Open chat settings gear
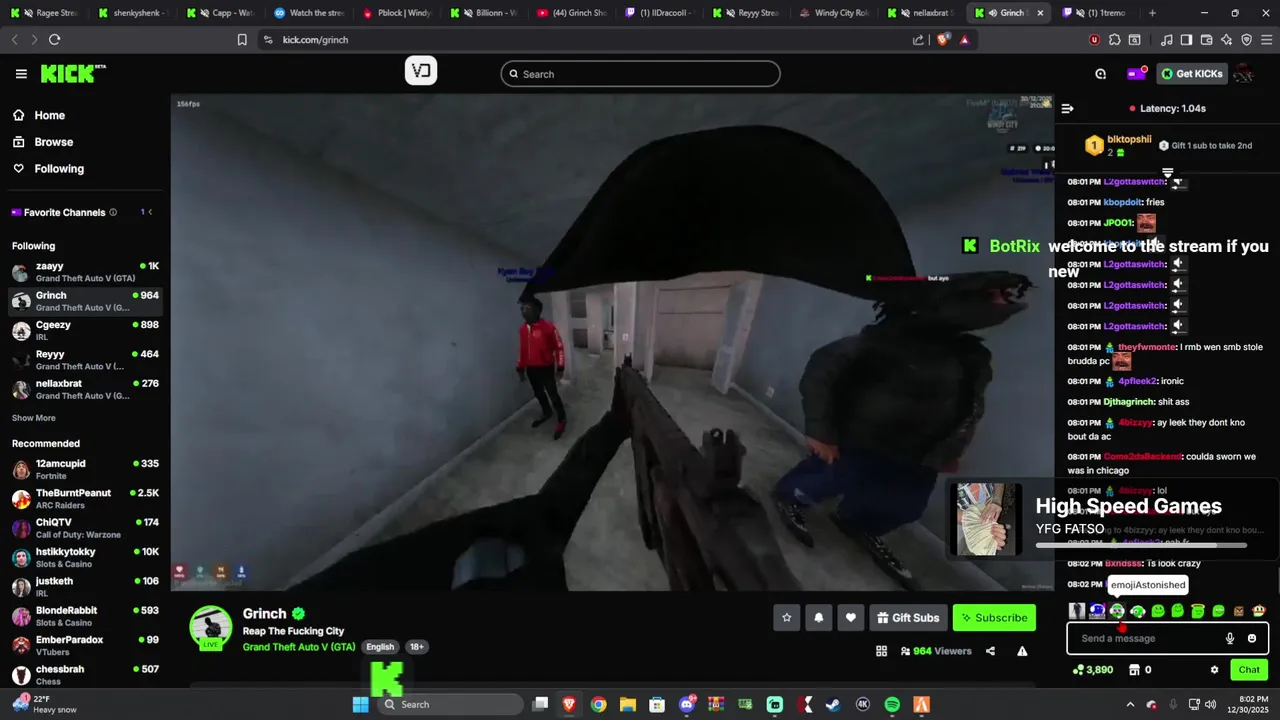 pyautogui.click(x=1214, y=670)
